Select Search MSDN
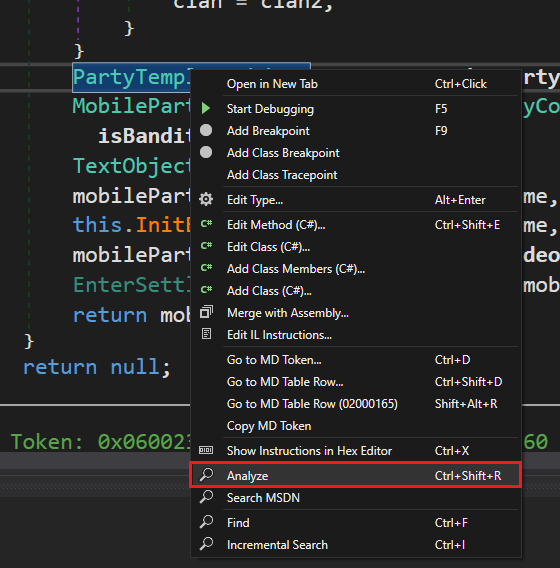Image resolution: width=560 pixels, height=568 pixels. [x=356, y=498]
